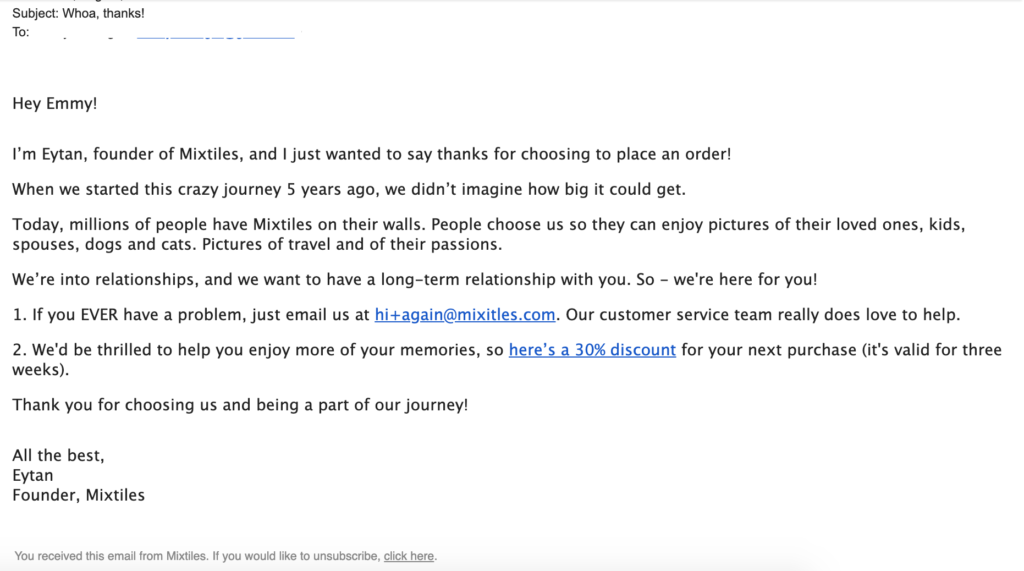Click the "Founder, Mixtiles" signature line
Viewport: 1024px width, 571px height.
[78, 495]
